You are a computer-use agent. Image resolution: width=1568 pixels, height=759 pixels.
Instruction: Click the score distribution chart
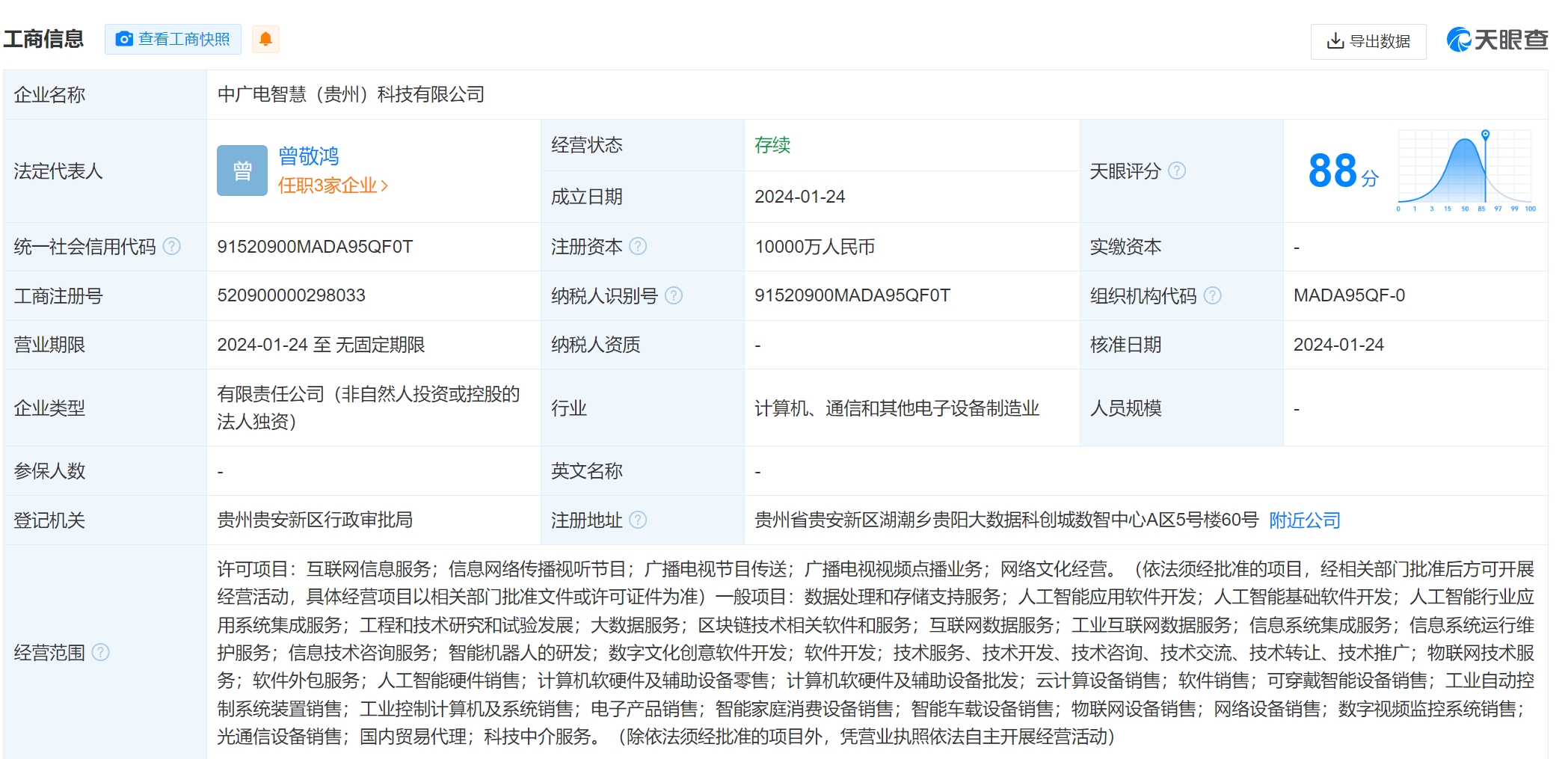(x=1466, y=171)
